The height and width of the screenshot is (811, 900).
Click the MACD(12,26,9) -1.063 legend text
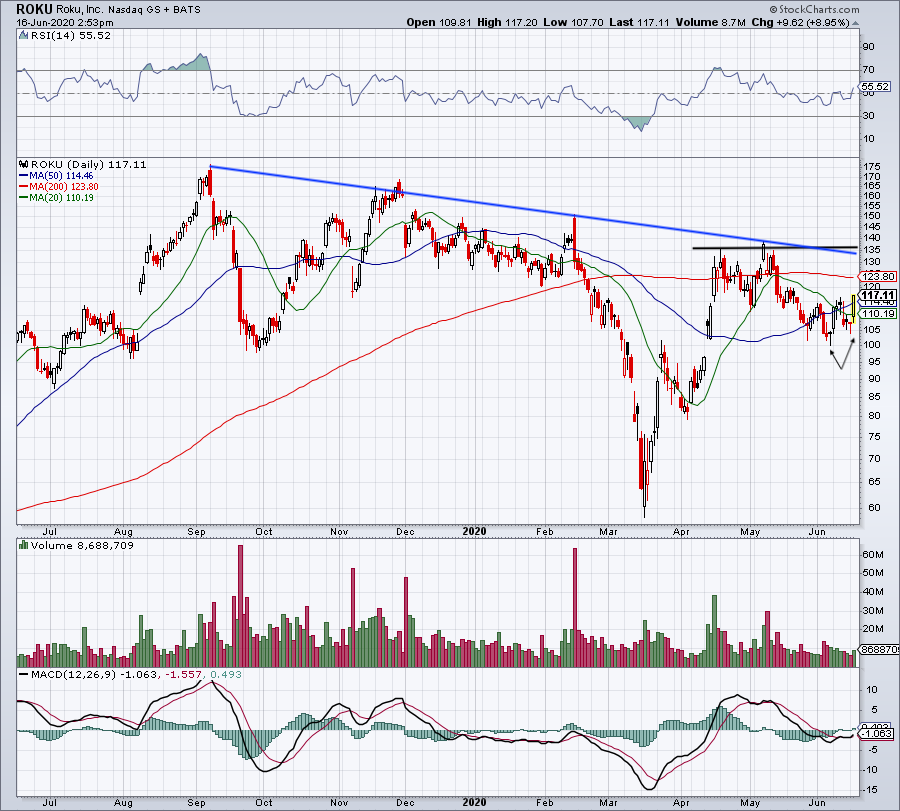coord(94,674)
